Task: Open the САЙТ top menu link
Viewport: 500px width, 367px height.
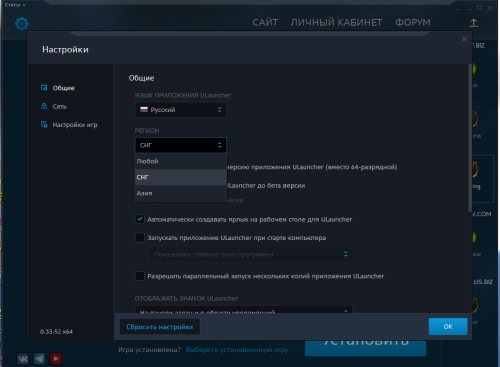Action: (265, 22)
